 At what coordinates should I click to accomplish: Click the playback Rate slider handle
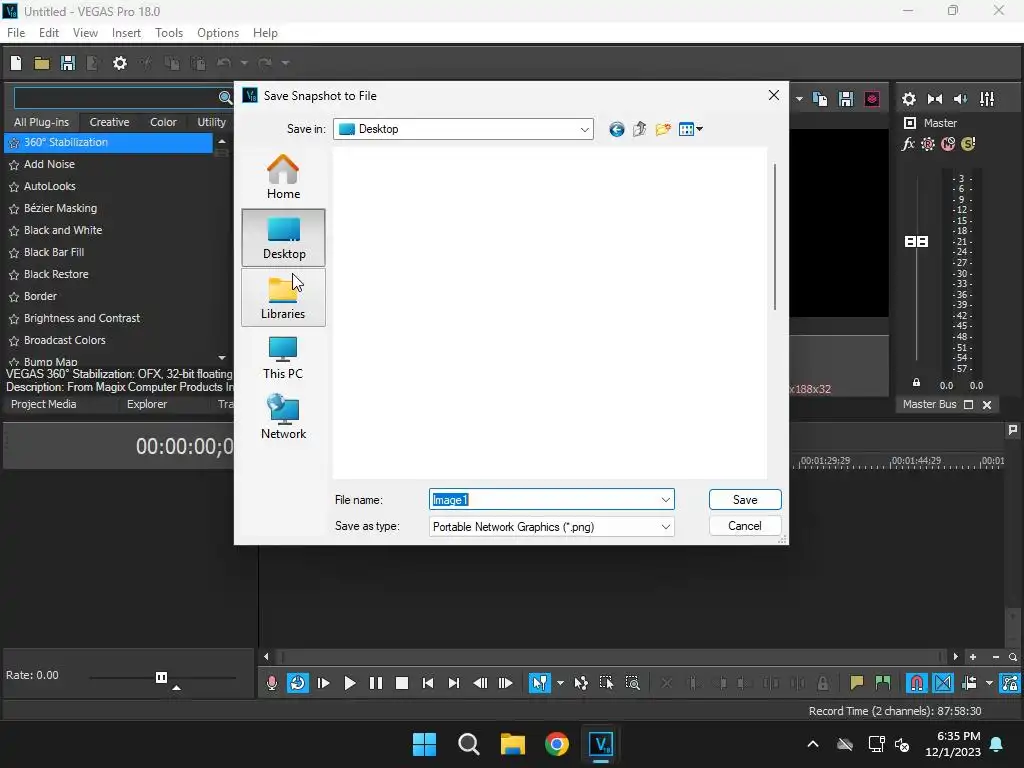pos(161,677)
